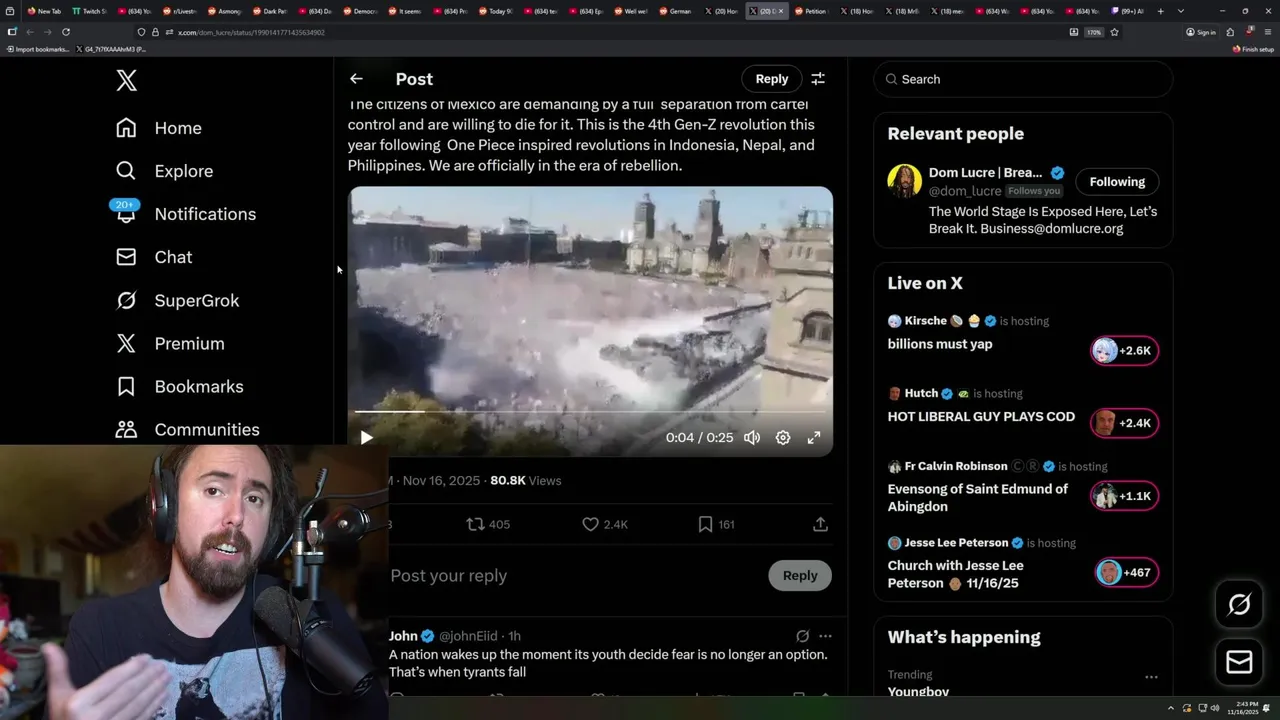The width and height of the screenshot is (1280, 720).
Task: Mute the video volume speaker icon
Action: (x=752, y=438)
